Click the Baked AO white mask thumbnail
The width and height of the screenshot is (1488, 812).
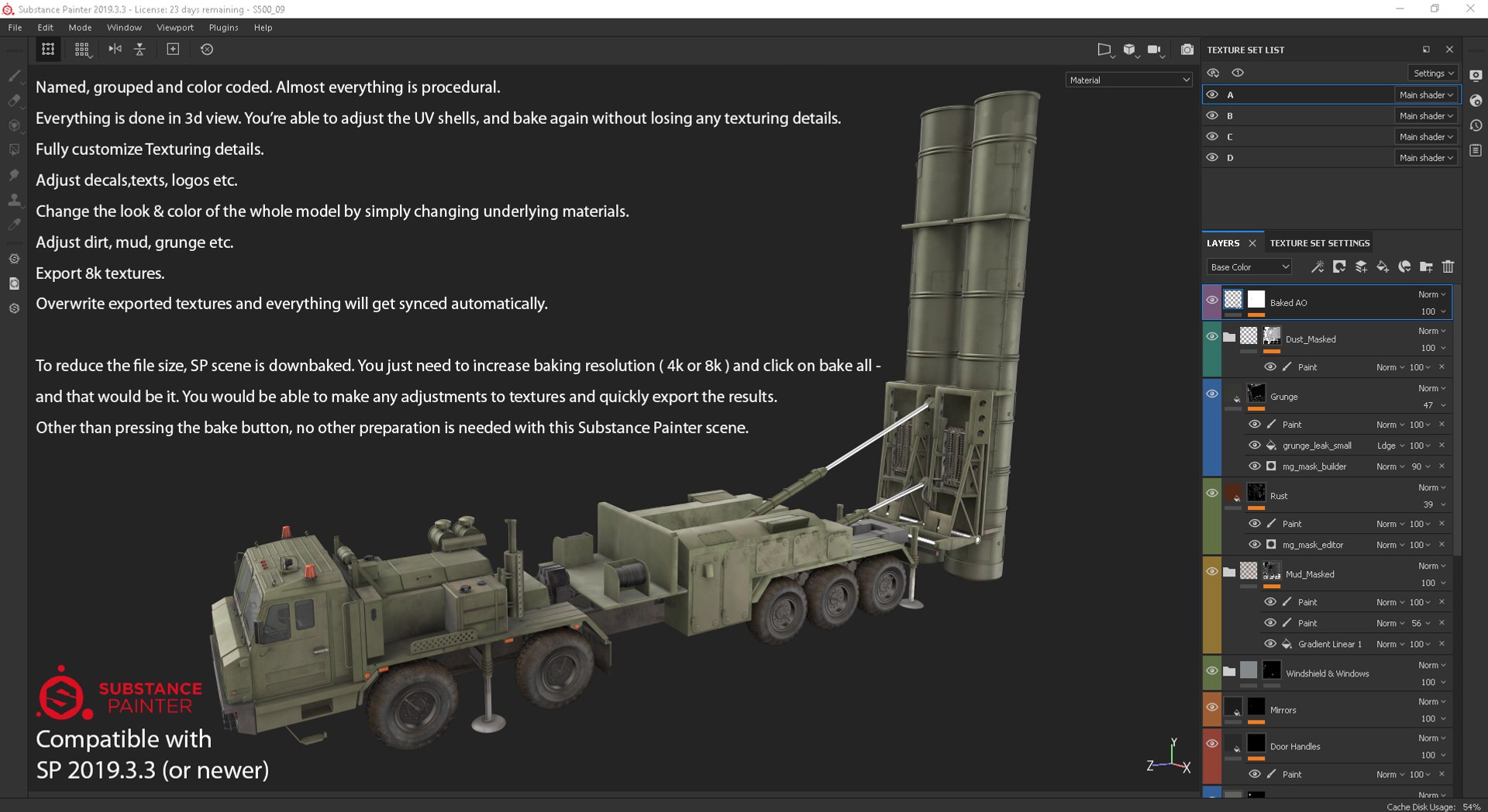coord(1256,299)
